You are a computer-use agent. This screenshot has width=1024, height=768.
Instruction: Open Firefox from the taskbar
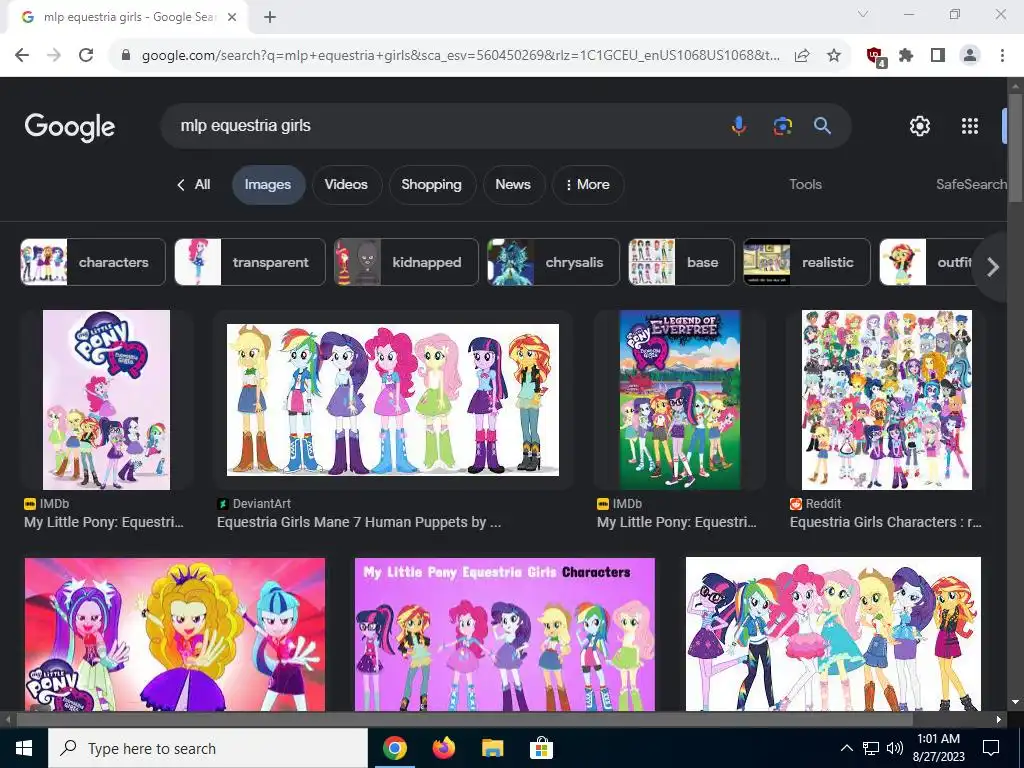(444, 748)
